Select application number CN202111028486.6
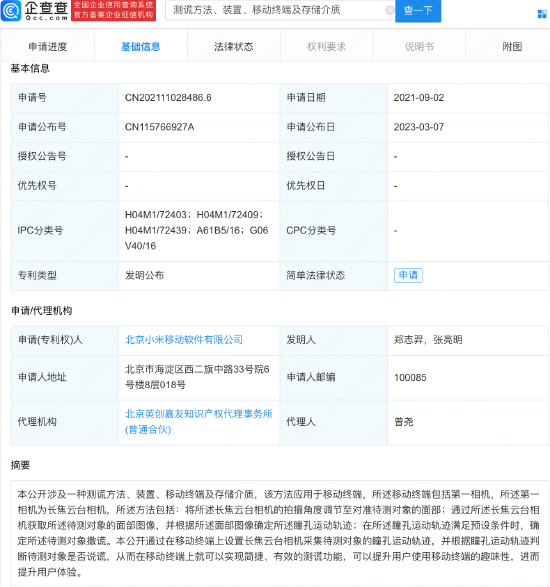The height and width of the screenshot is (587, 550). [168, 98]
